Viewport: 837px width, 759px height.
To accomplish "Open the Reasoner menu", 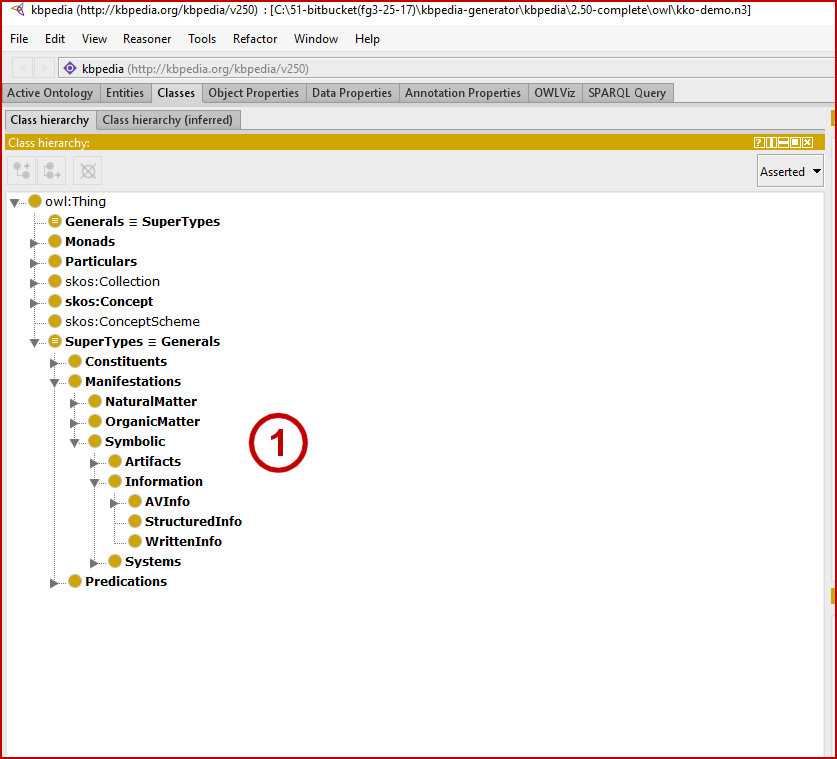I will coord(147,39).
